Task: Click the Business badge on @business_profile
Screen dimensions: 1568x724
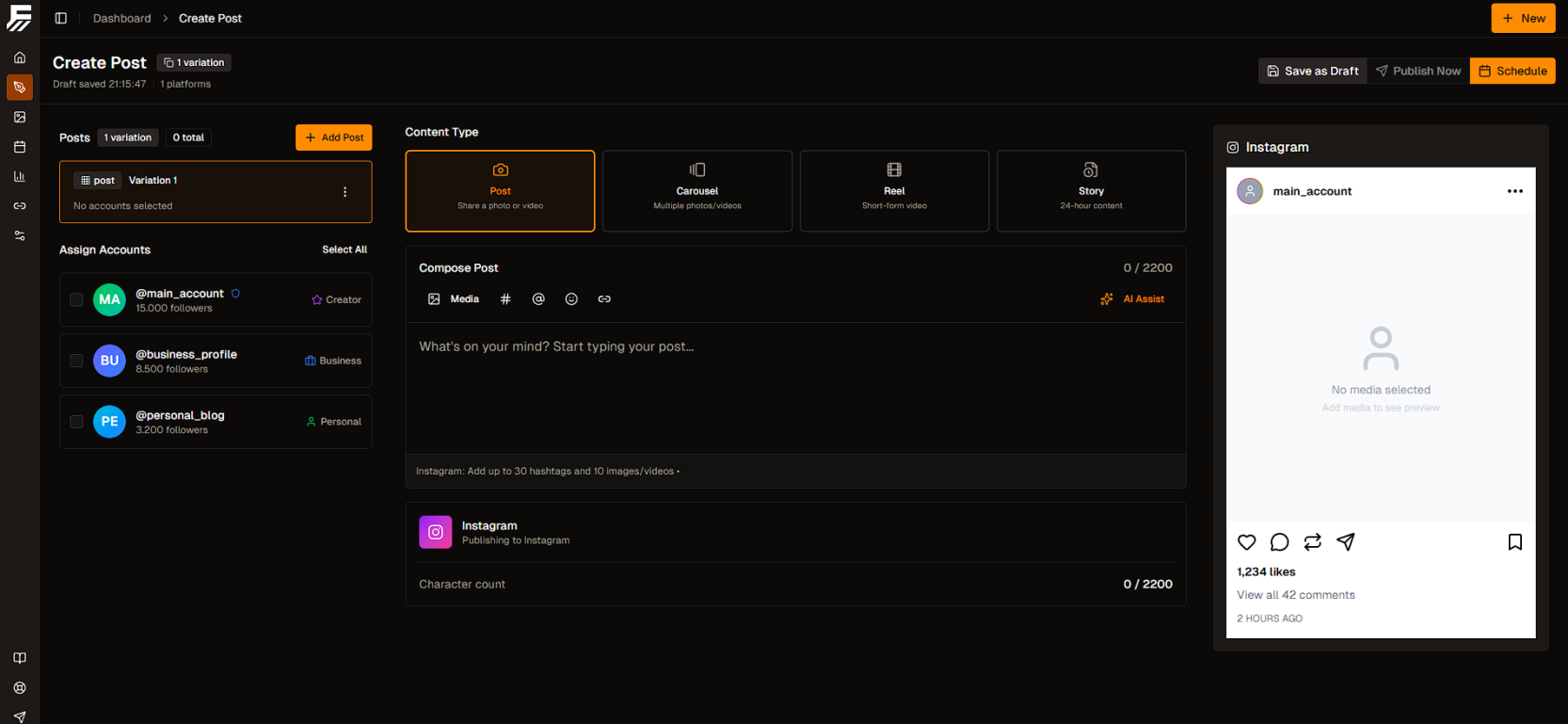Action: click(333, 361)
